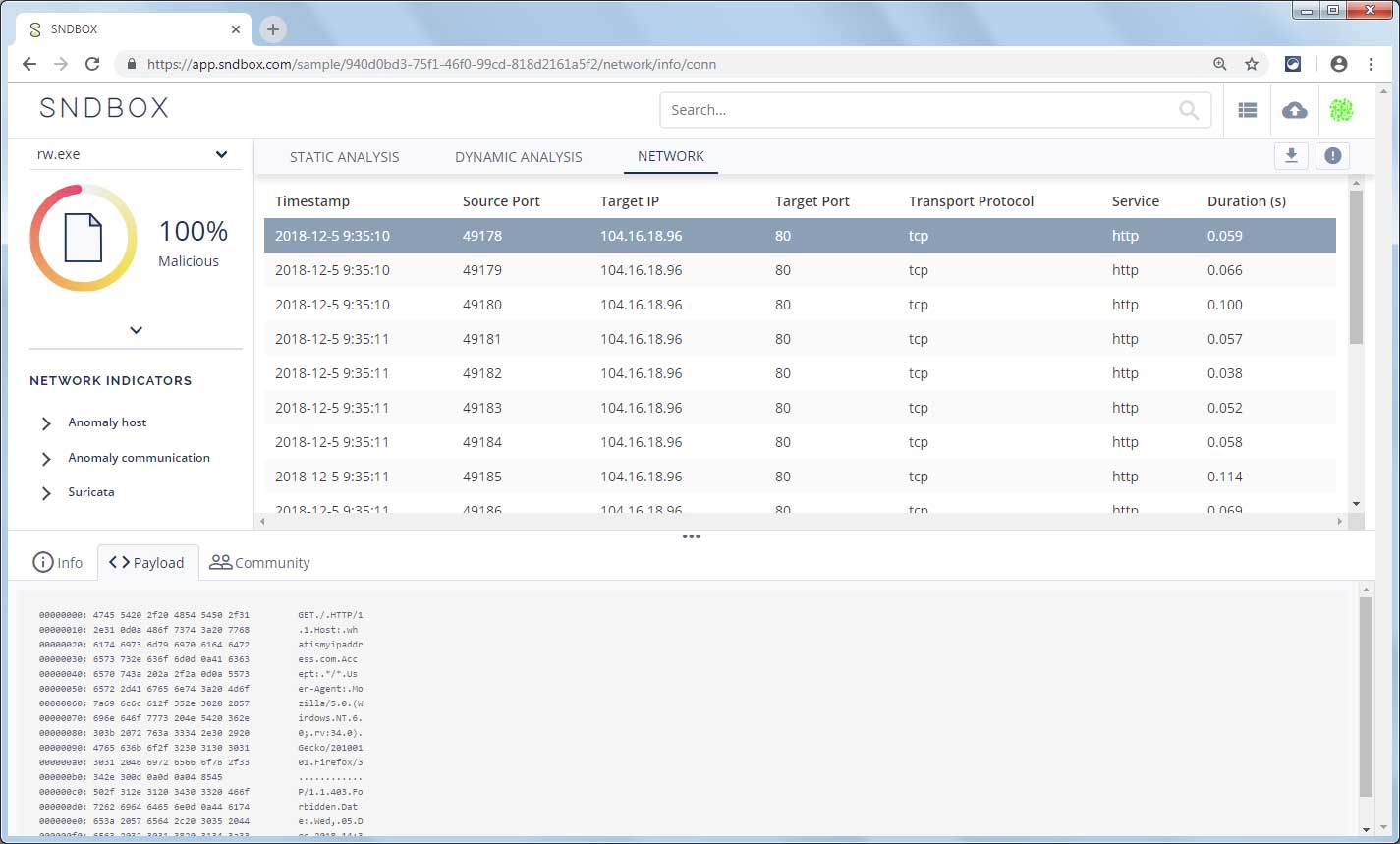Open the Community tab
1400x844 pixels.
coord(260,562)
